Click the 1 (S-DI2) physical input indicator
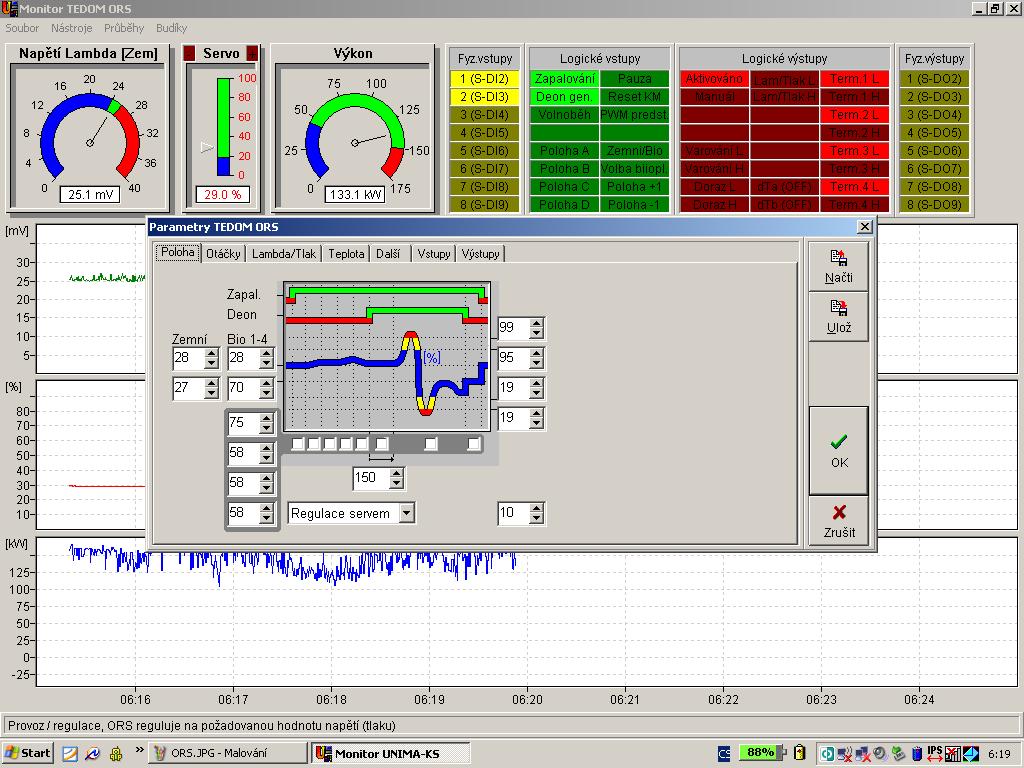Viewport: 1024px width, 768px height. [x=484, y=79]
